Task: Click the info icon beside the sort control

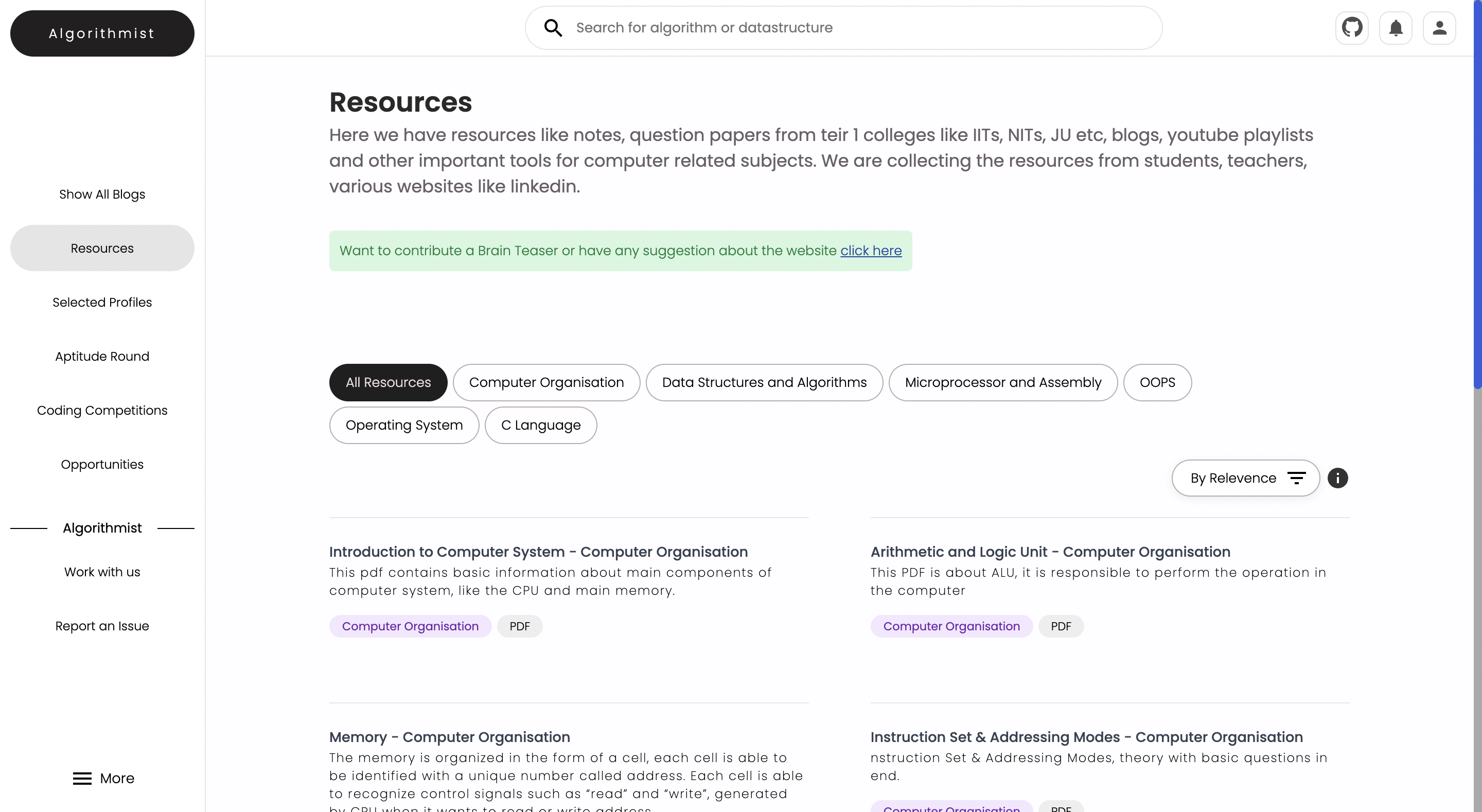Action: 1338,478
